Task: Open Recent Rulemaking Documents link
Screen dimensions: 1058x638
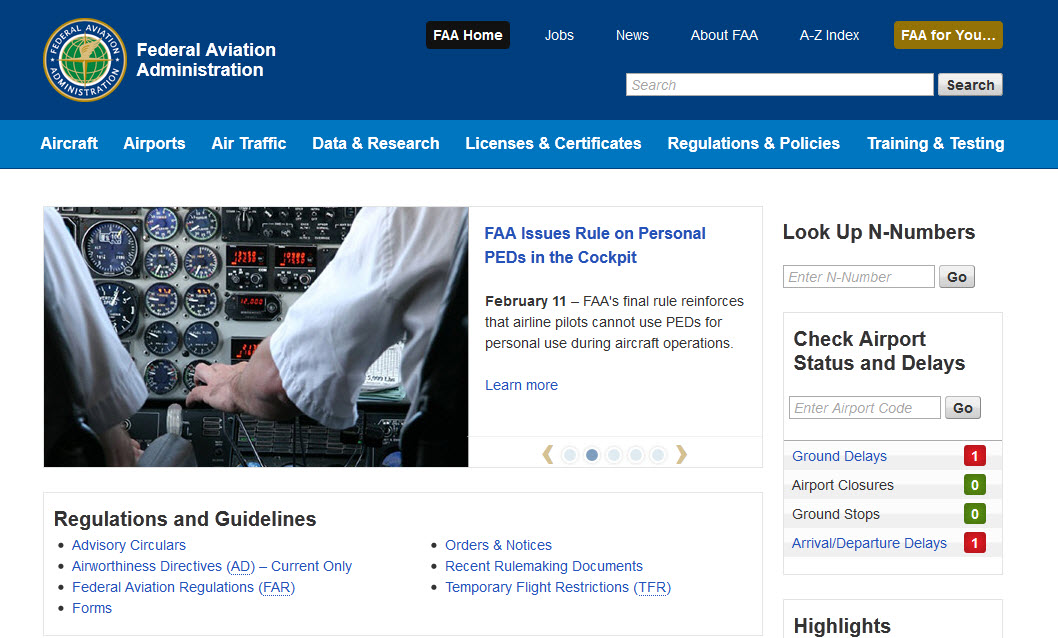Action: click(x=544, y=566)
